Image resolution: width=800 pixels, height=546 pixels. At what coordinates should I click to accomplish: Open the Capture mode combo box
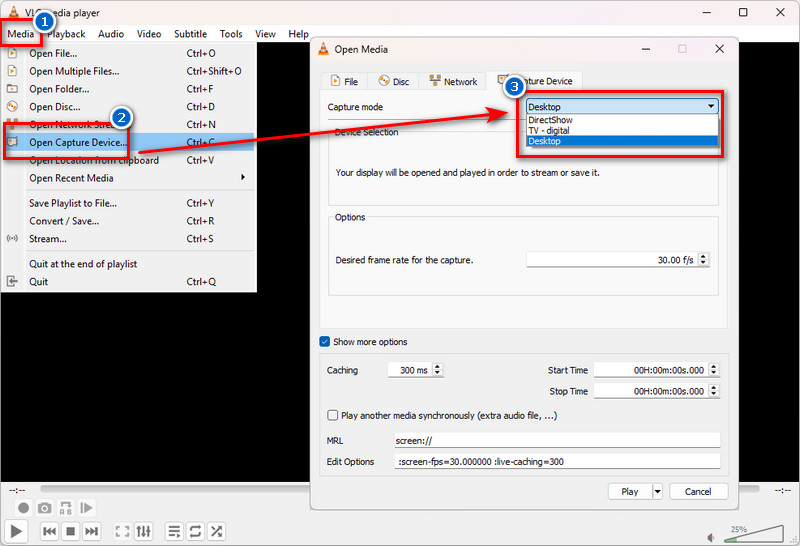[x=622, y=106]
